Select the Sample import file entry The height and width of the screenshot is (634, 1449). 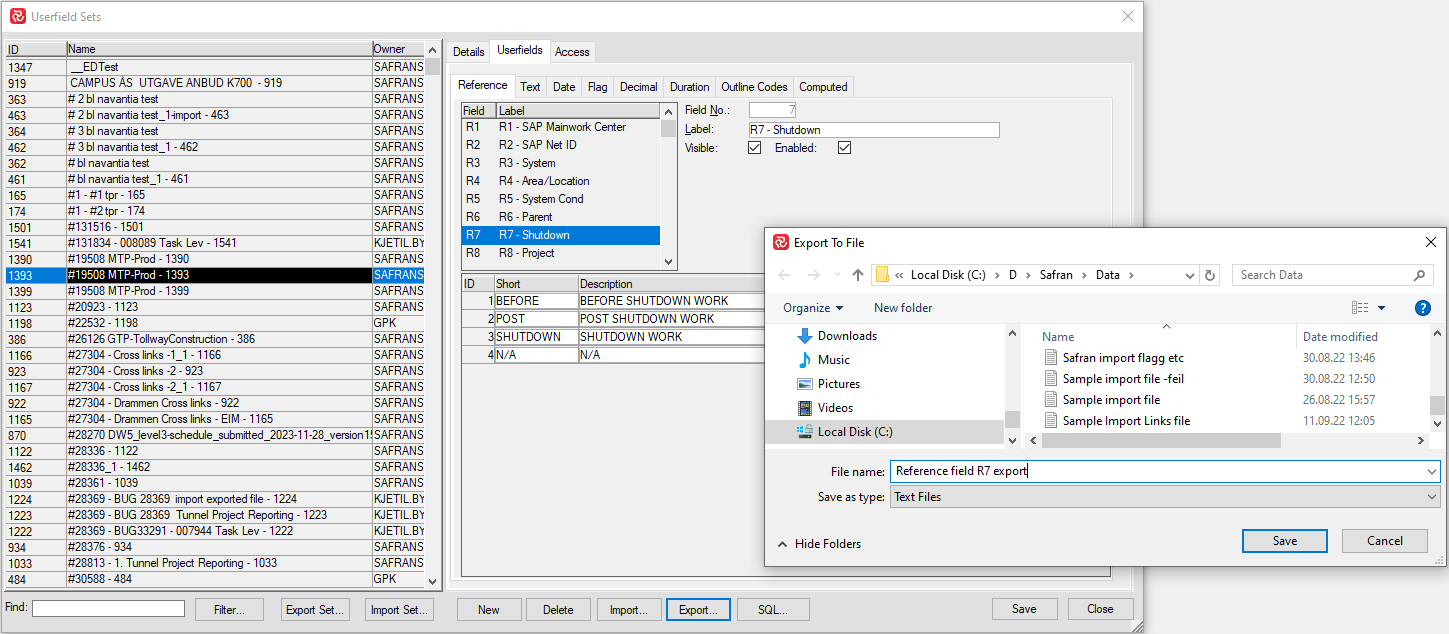tap(1111, 400)
